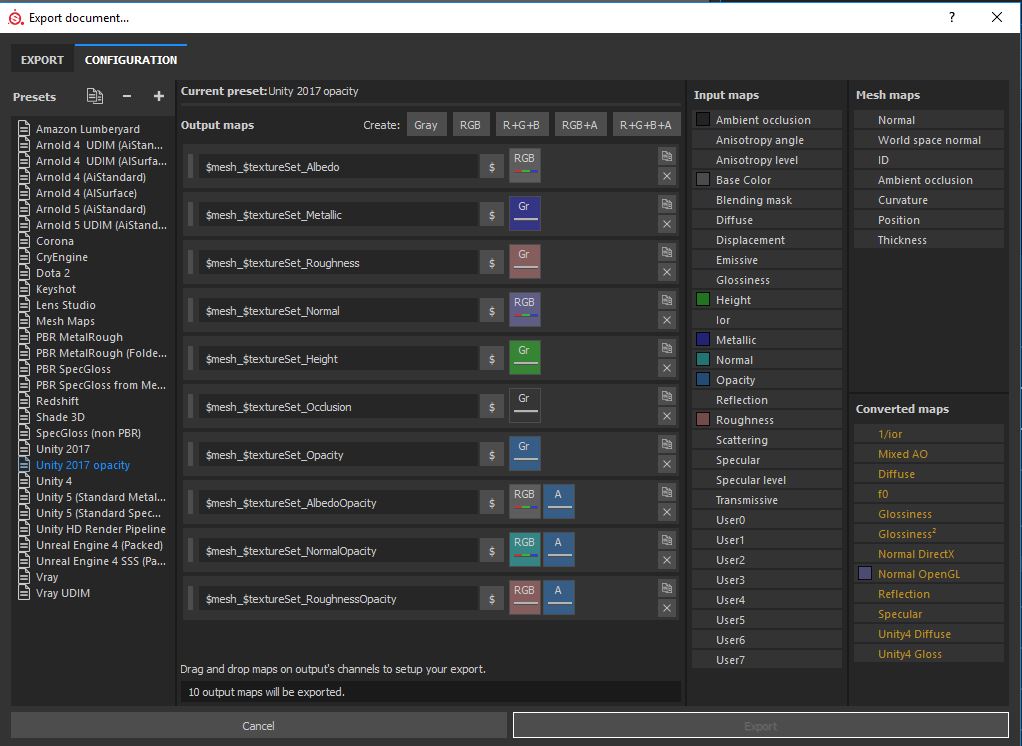Viewport: 1022px width, 746px height.
Task: Create a new Gray output map
Action: coord(426,124)
